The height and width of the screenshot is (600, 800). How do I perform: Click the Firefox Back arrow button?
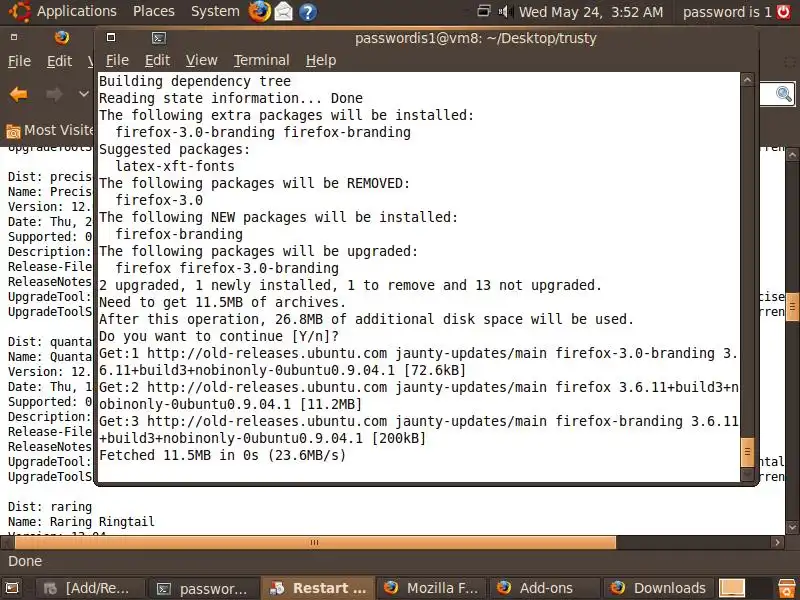(19, 94)
